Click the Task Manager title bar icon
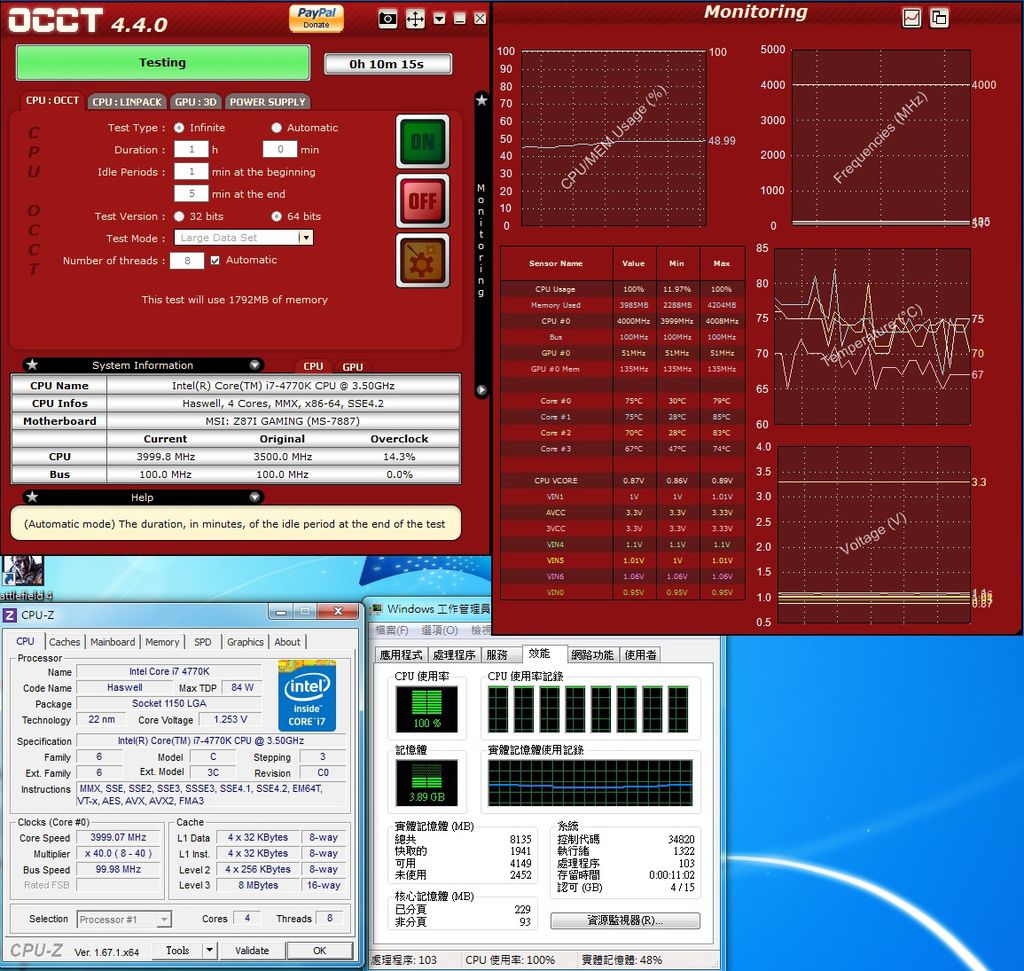Viewport: 1024px width, 971px height. click(x=376, y=610)
